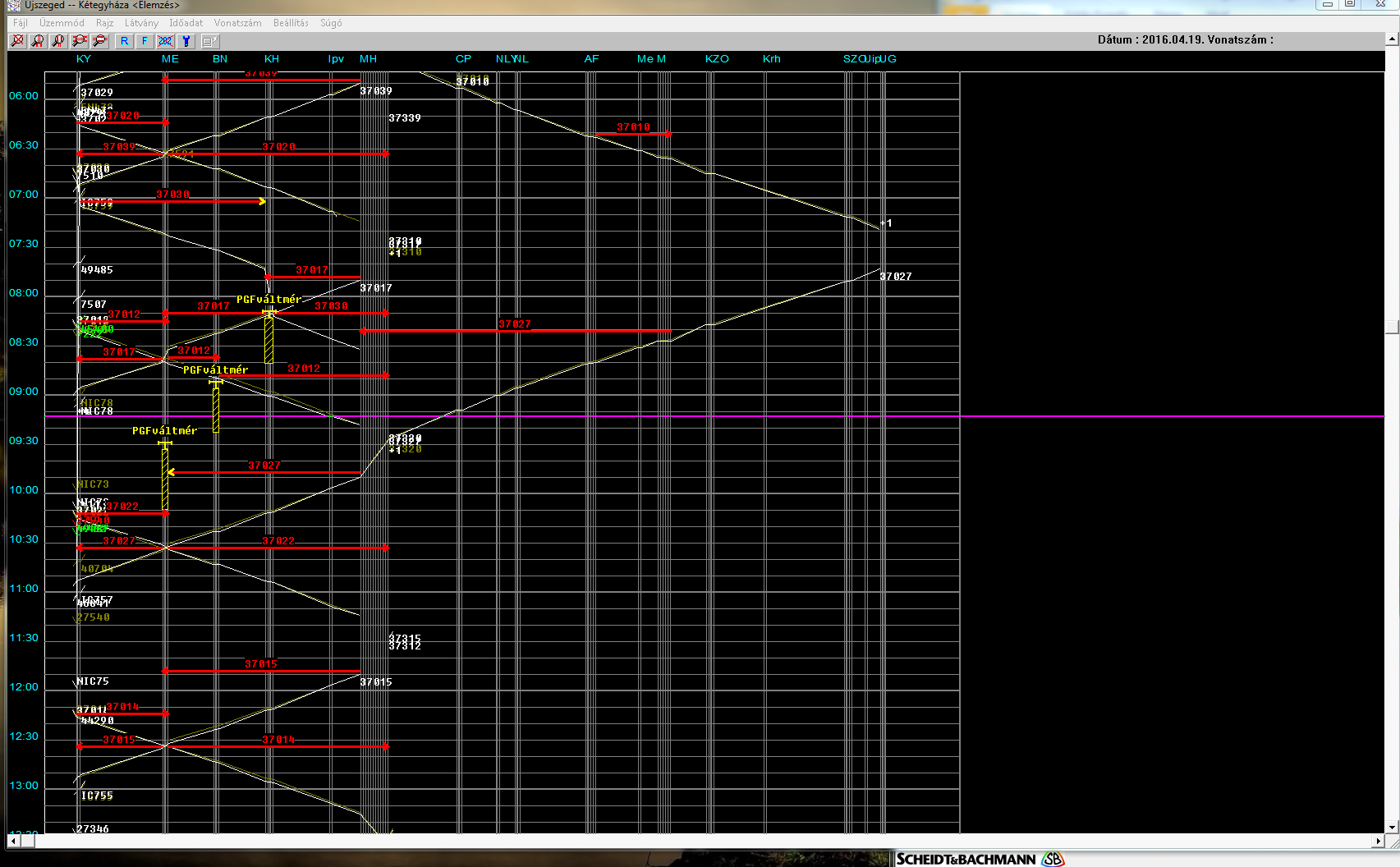This screenshot has height=867, width=1400.
Task: Click the horizontal scrollbar left arrow
Action: [13, 842]
